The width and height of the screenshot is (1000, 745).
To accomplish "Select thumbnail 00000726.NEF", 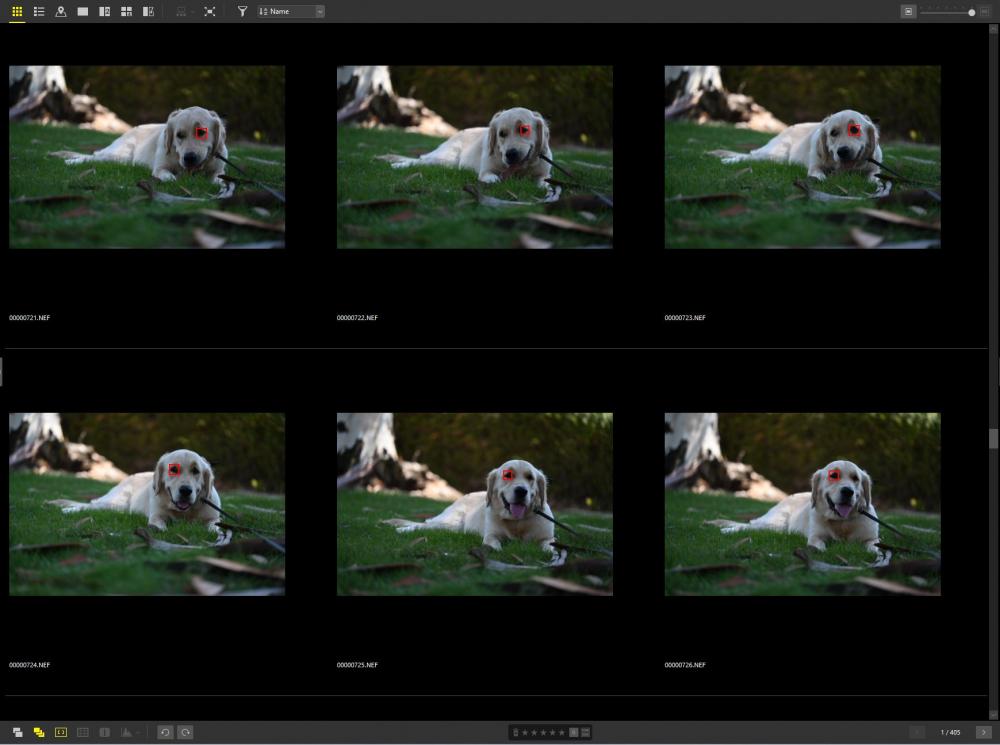I will [802, 504].
